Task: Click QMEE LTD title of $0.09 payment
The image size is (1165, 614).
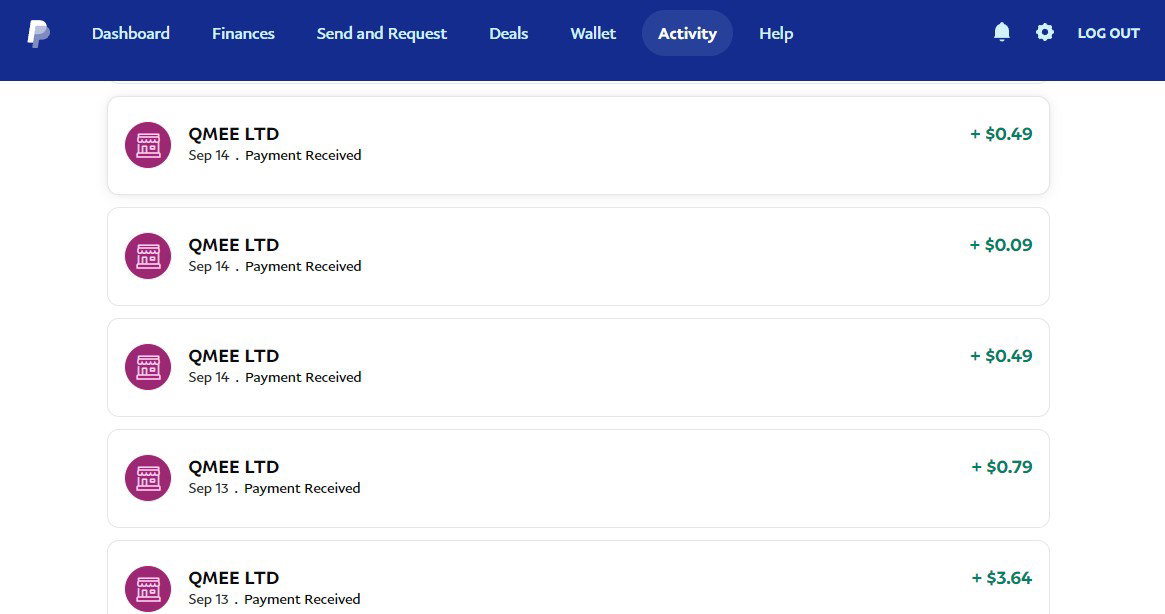Action: click(233, 245)
